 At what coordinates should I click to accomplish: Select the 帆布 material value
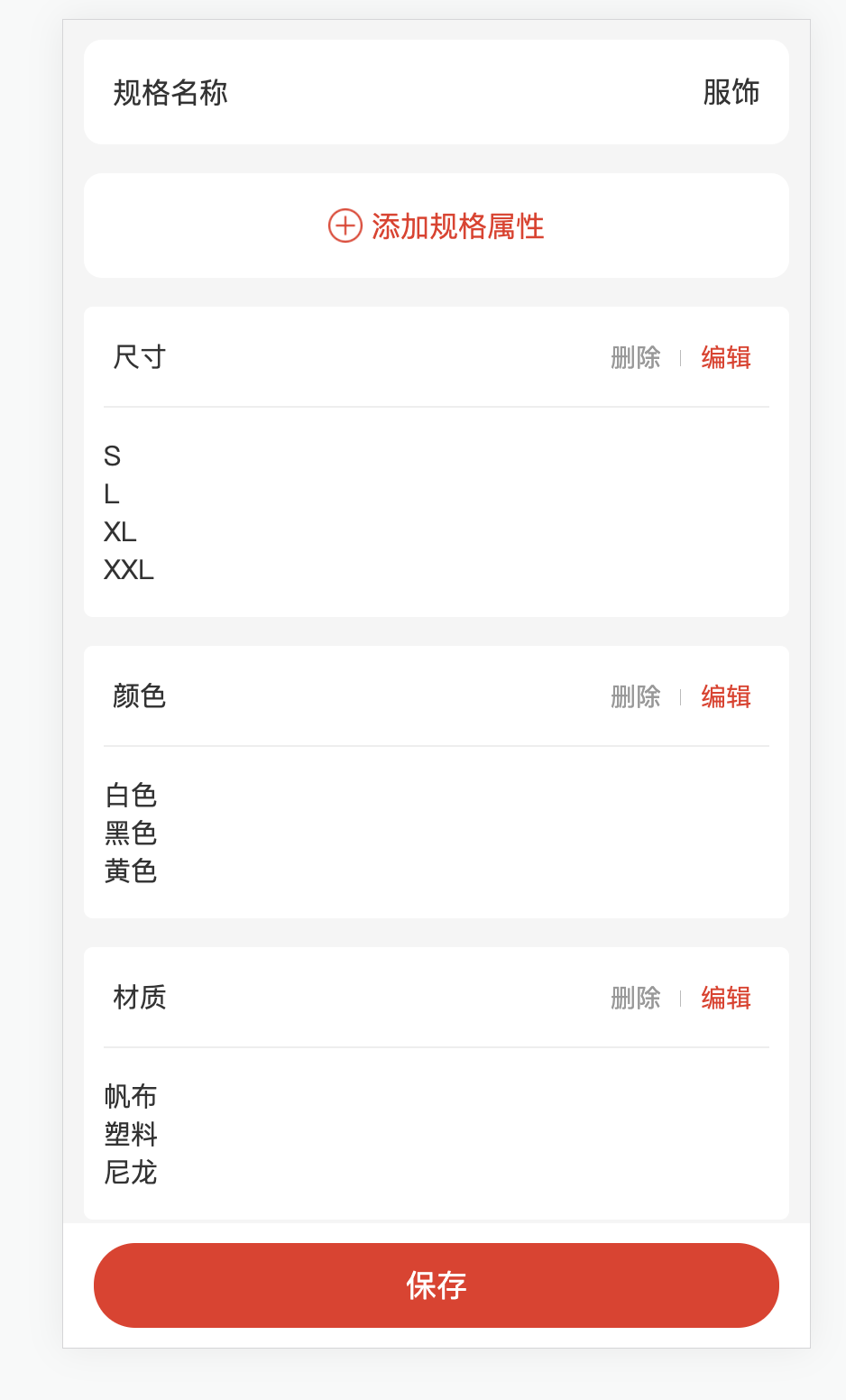pyautogui.click(x=131, y=1097)
